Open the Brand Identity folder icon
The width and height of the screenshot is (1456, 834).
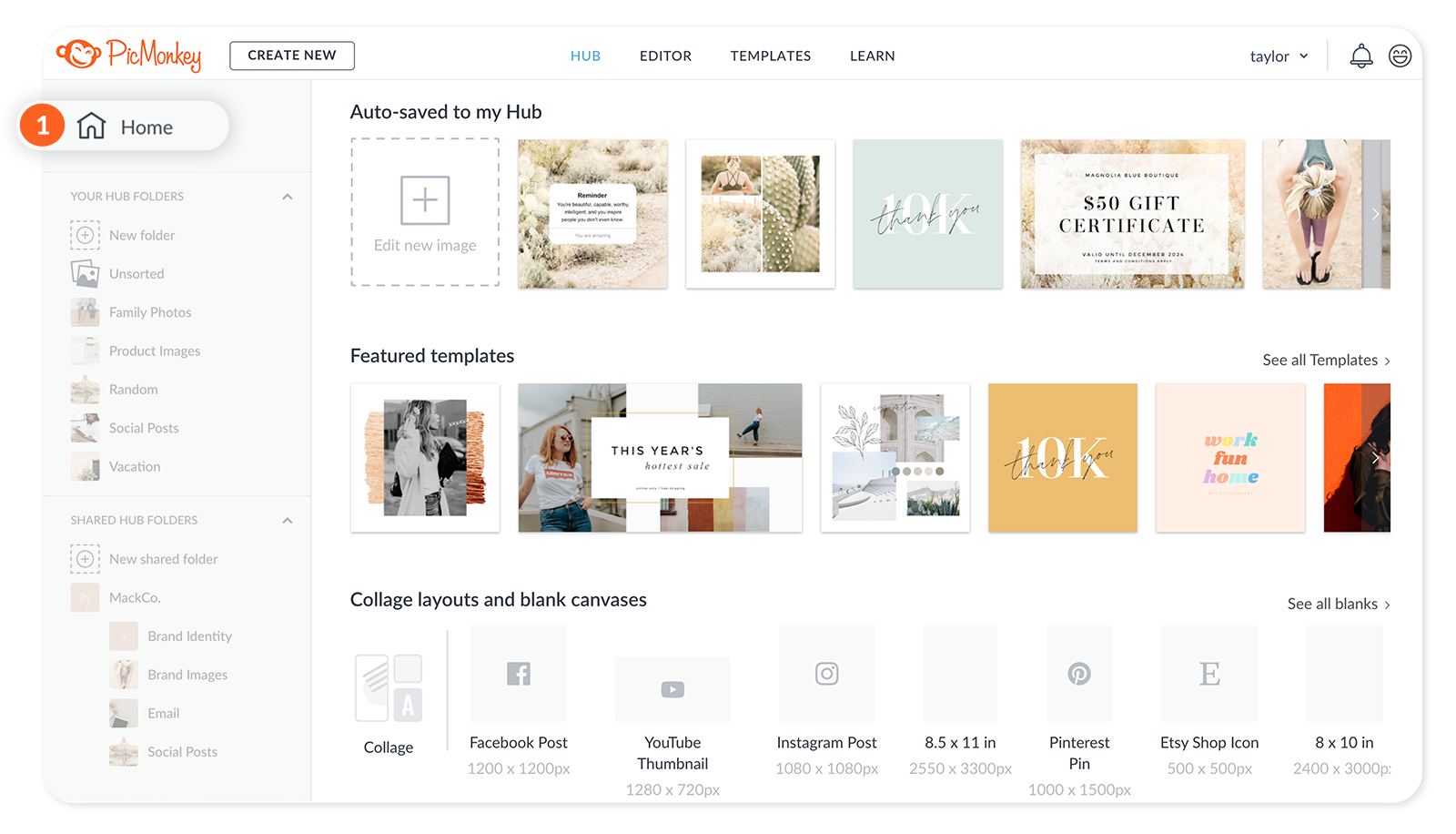[x=124, y=636]
